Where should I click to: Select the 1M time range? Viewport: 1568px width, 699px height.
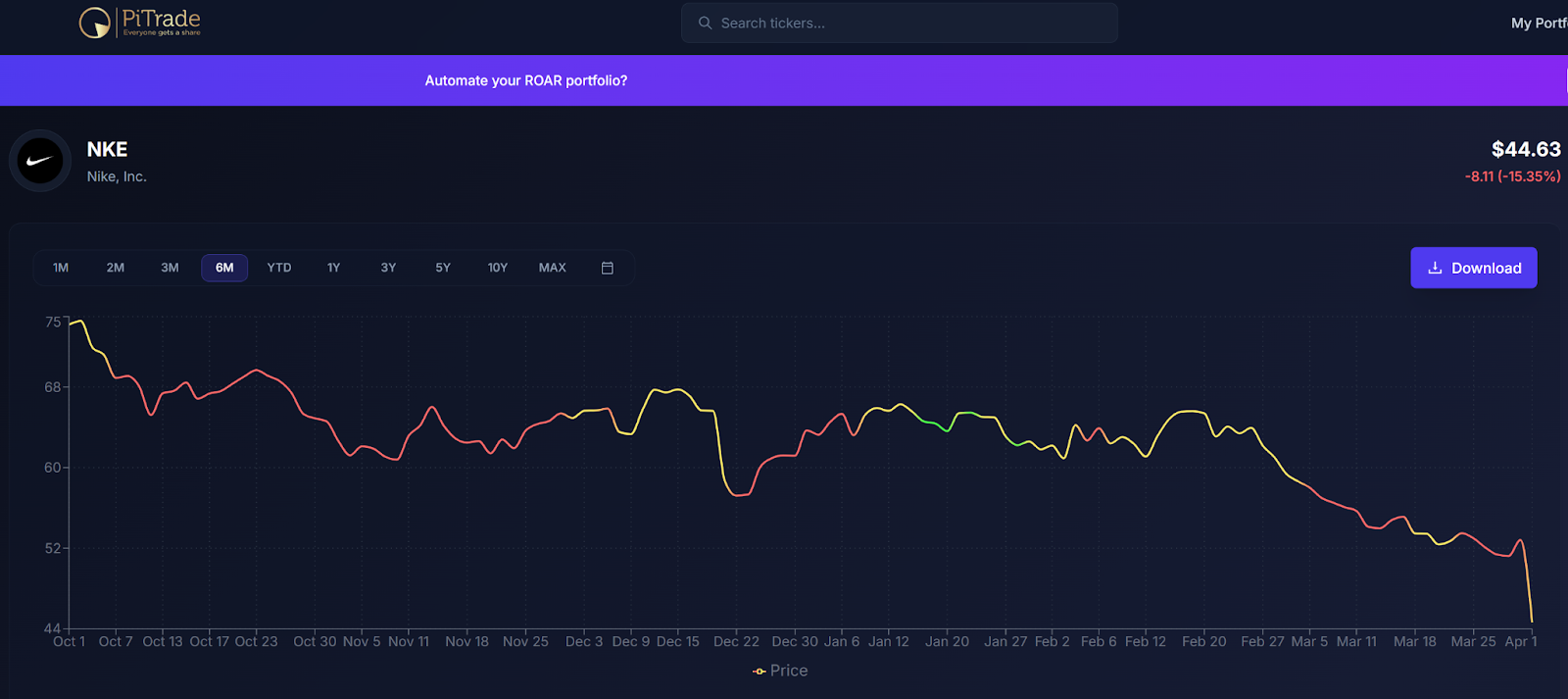pos(61,268)
